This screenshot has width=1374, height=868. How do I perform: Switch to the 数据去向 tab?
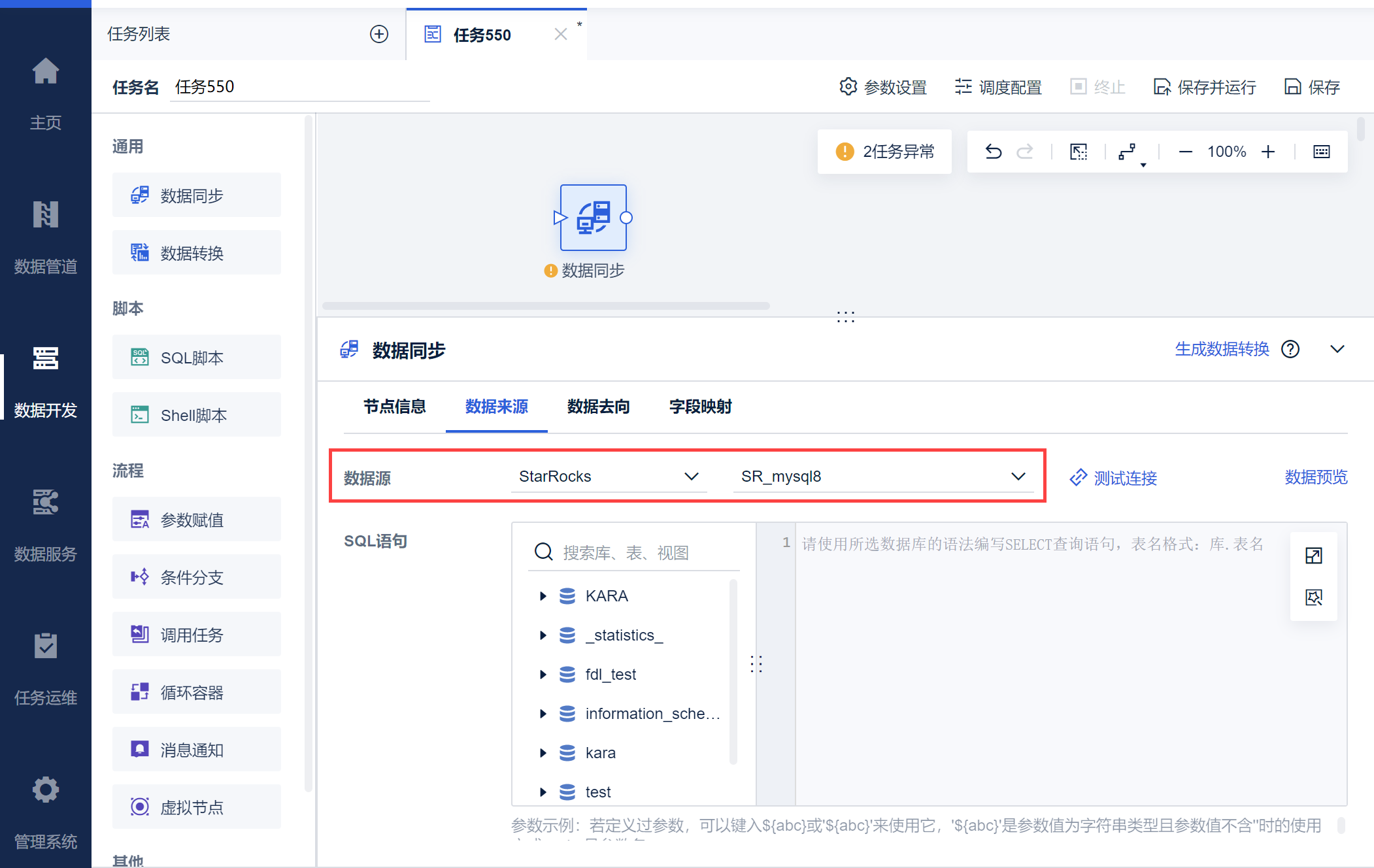(598, 407)
